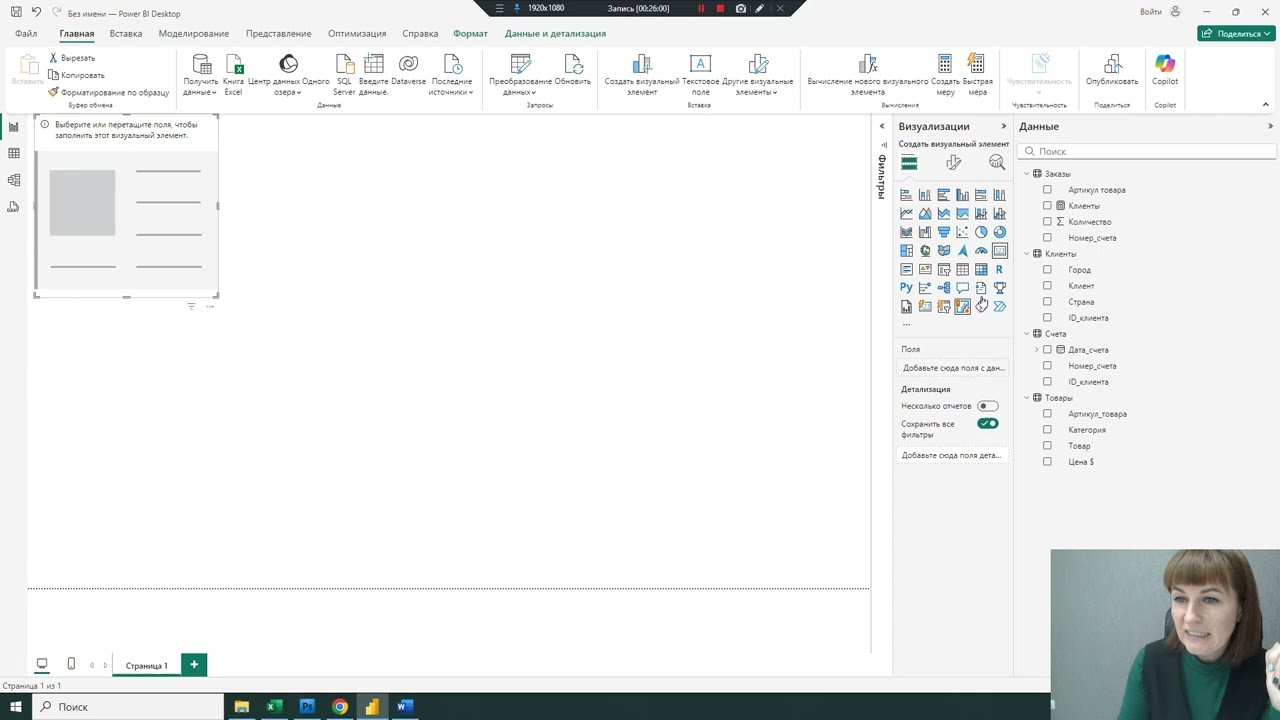Select the Q&A speech bubble visual
Viewport: 1280px width, 720px height.
[x=962, y=288]
